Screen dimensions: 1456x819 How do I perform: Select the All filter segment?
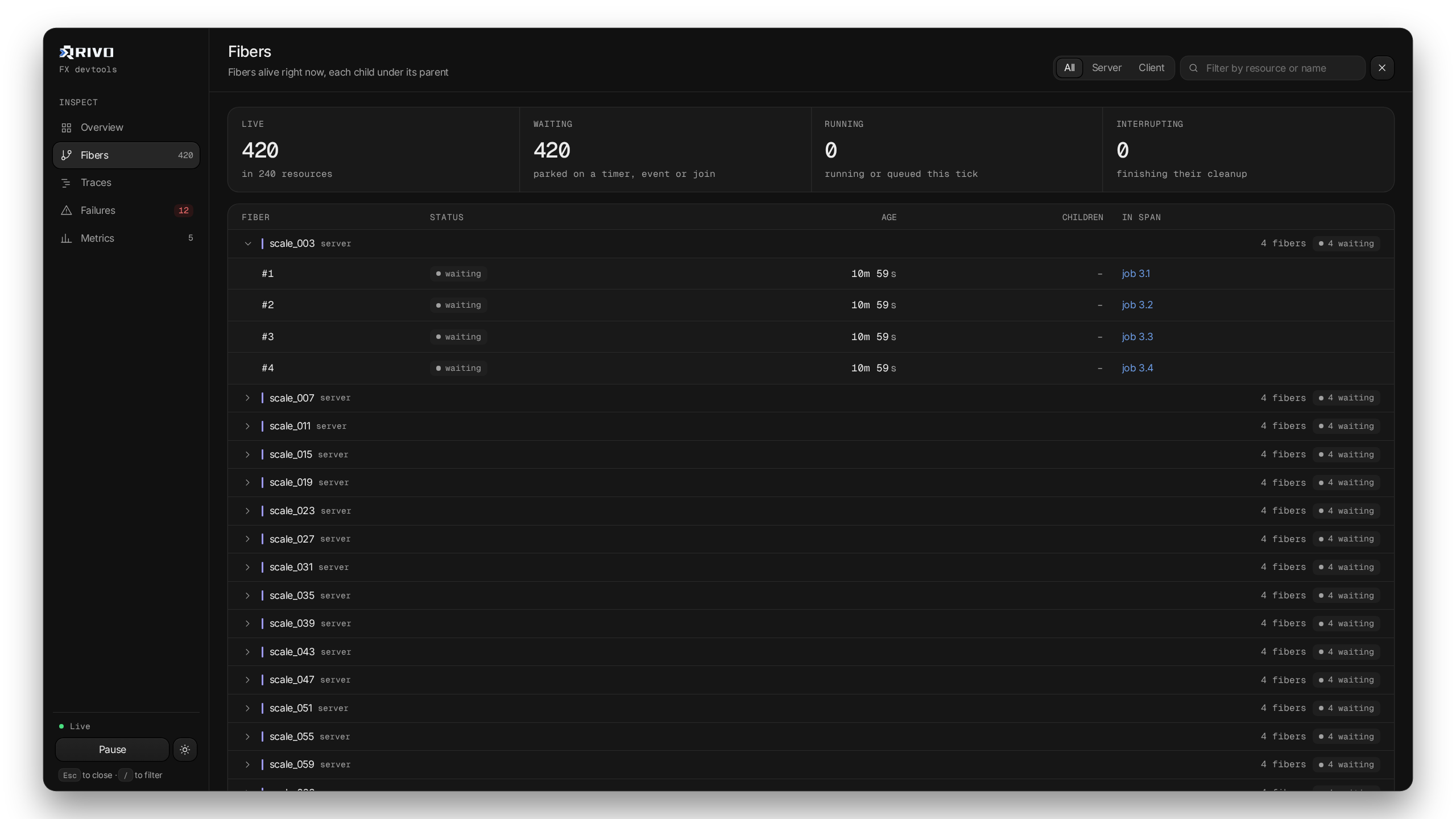(1069, 68)
